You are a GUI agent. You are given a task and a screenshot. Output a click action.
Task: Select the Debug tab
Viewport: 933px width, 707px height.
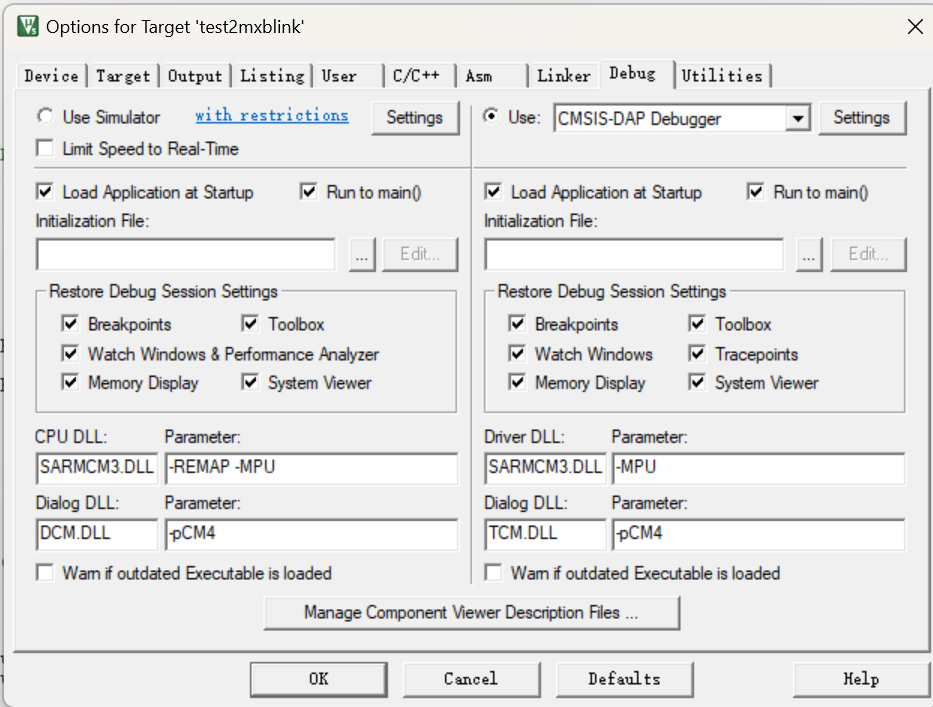pyautogui.click(x=637, y=74)
